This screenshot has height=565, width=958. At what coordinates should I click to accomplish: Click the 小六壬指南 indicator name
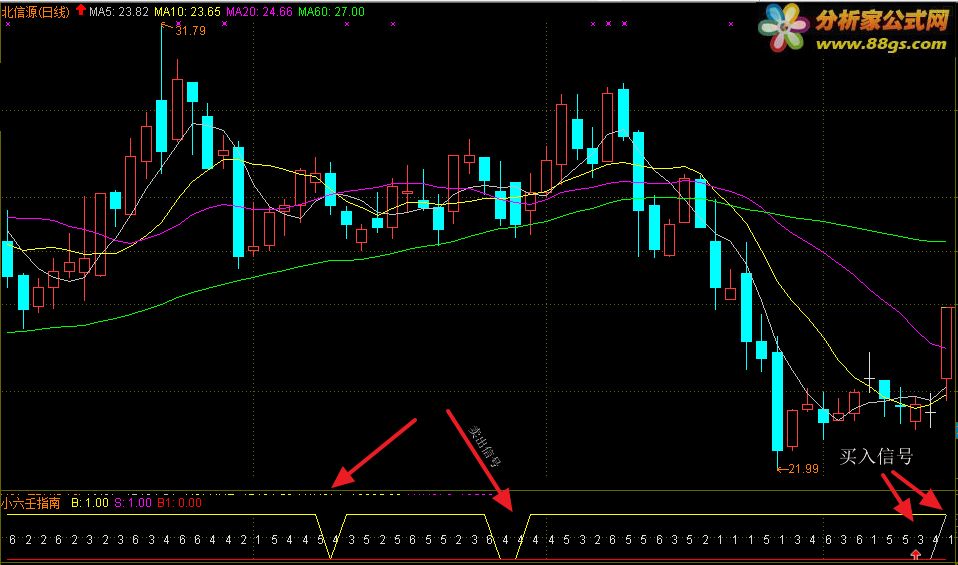31,503
